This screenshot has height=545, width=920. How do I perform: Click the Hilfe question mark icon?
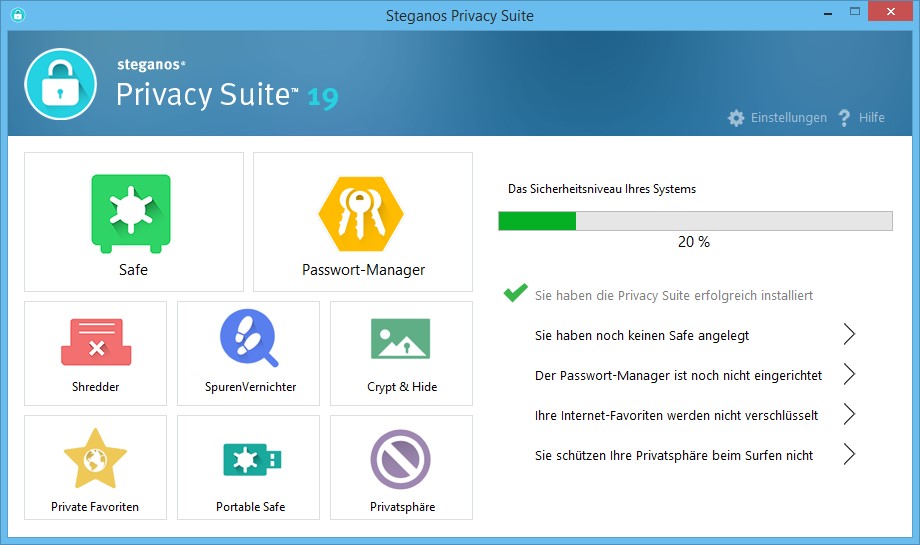tap(844, 118)
